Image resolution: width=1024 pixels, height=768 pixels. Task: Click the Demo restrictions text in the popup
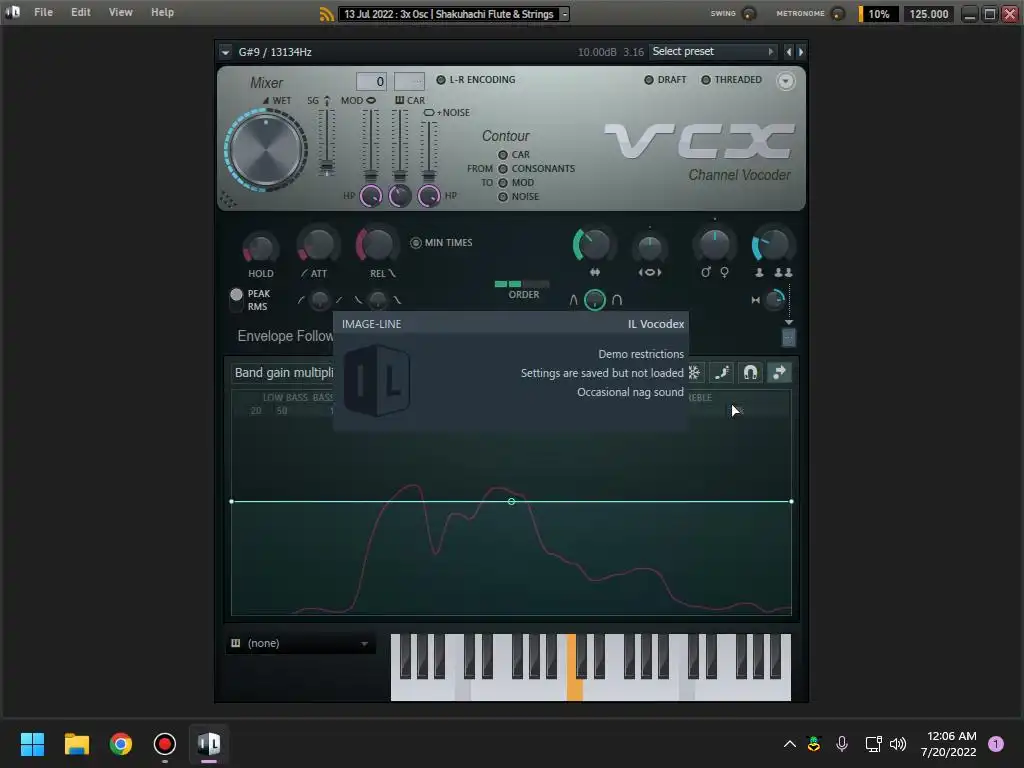point(641,354)
